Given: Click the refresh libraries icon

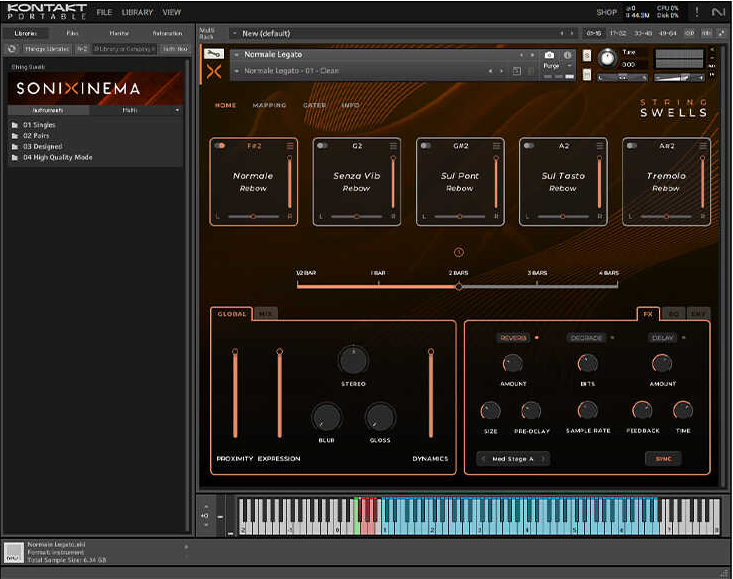Looking at the screenshot, I should tap(12, 49).
